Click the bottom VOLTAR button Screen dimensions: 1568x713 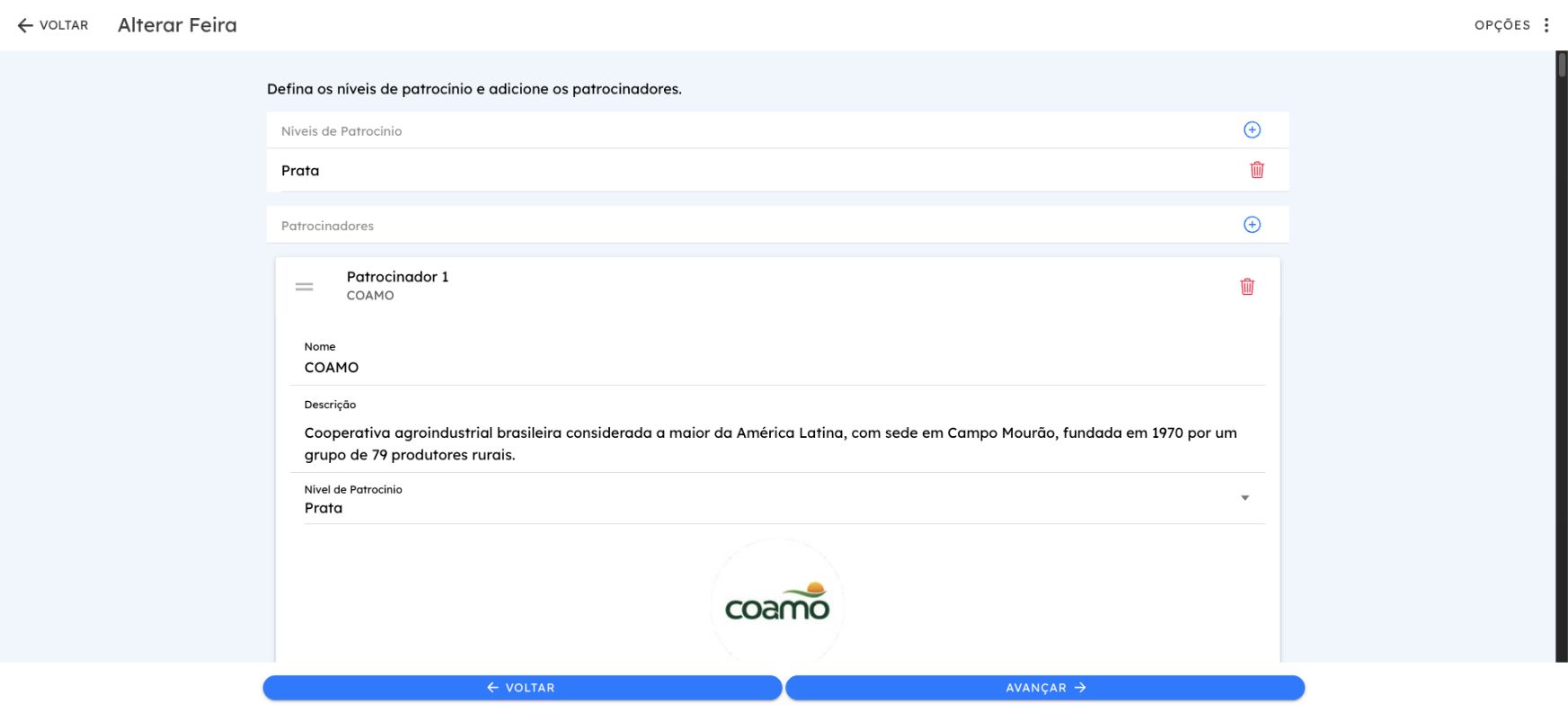(x=522, y=688)
